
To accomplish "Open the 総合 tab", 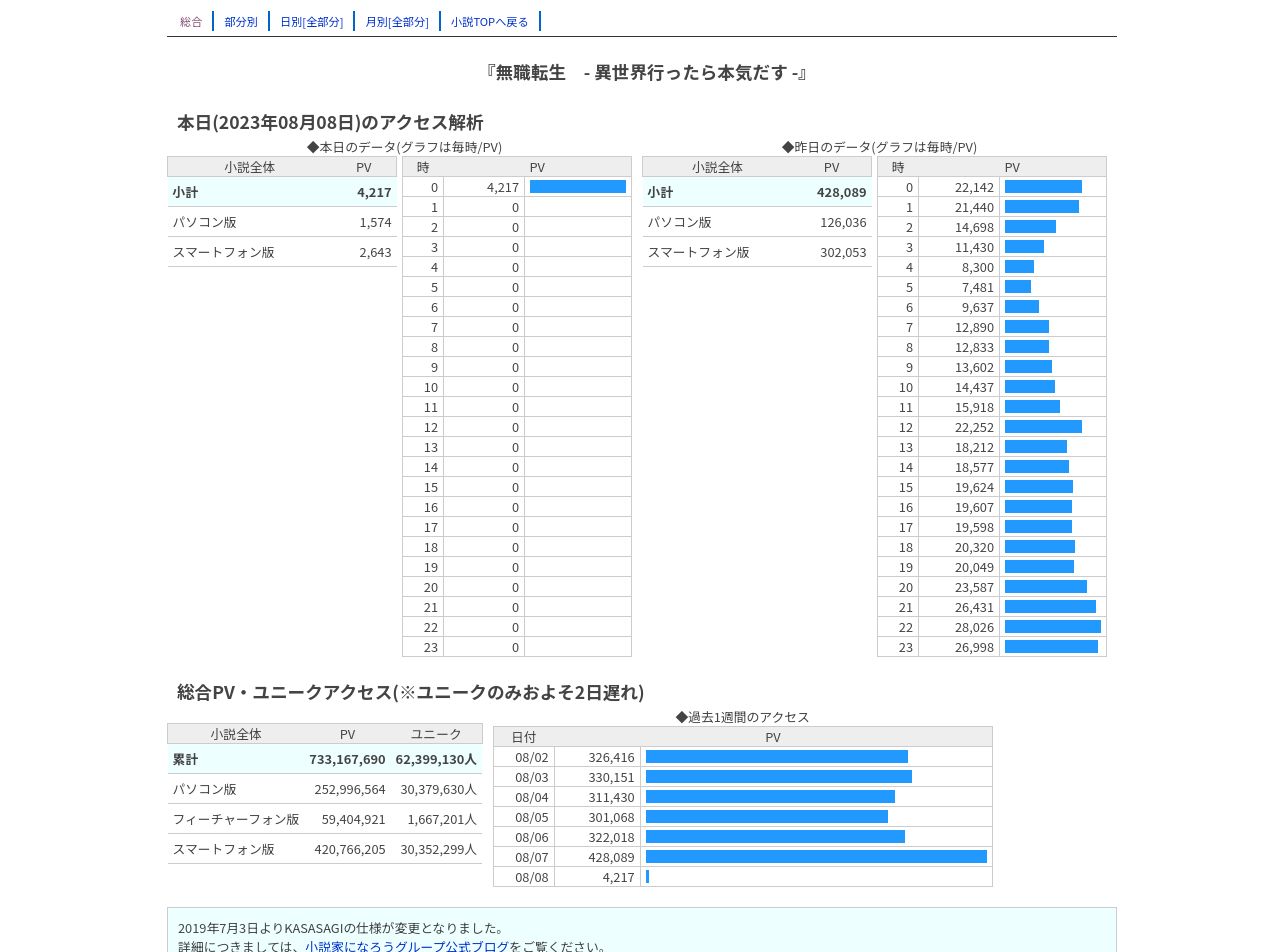I will (191, 21).
